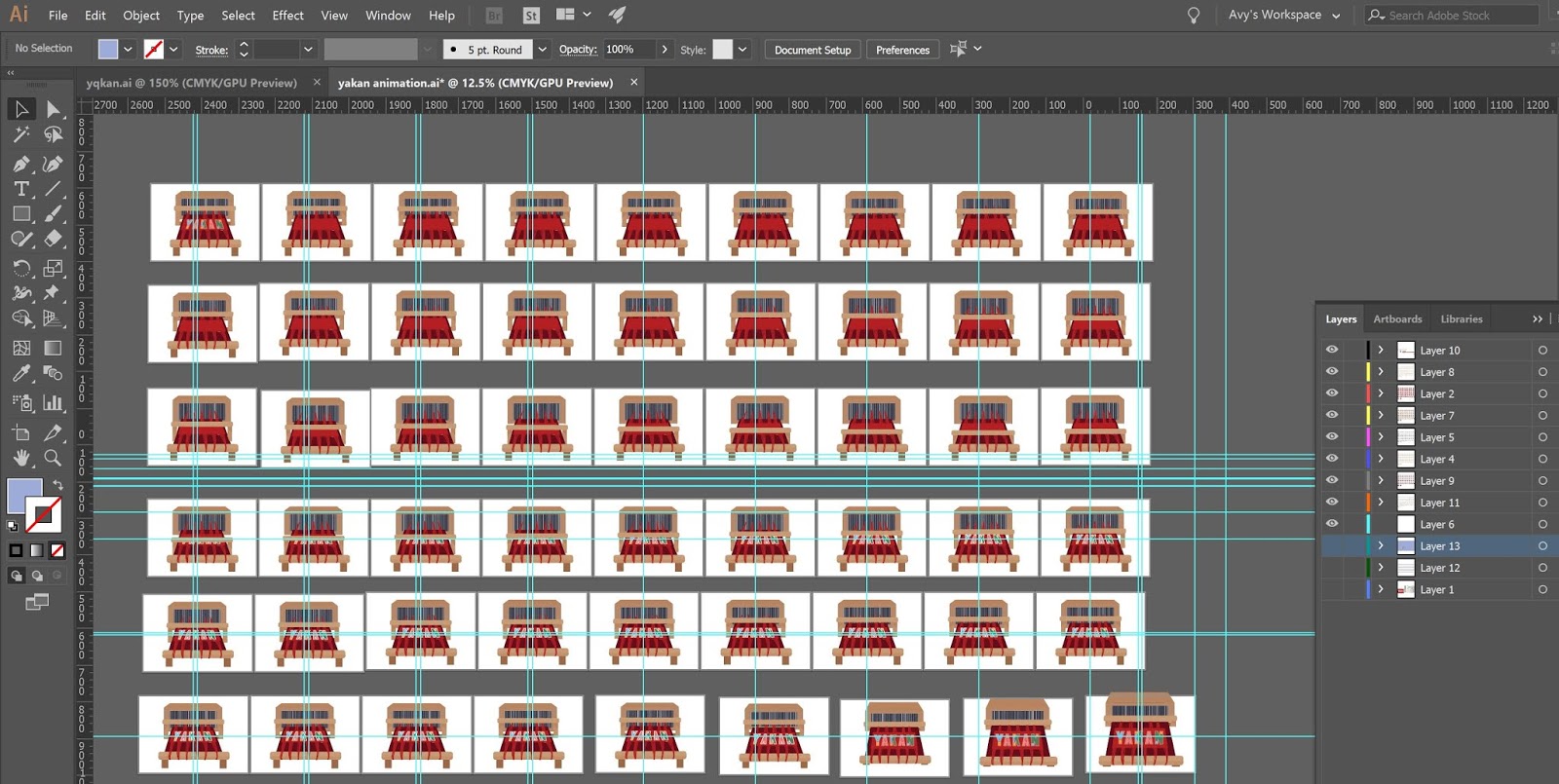Select the Gradient tool

54,348
